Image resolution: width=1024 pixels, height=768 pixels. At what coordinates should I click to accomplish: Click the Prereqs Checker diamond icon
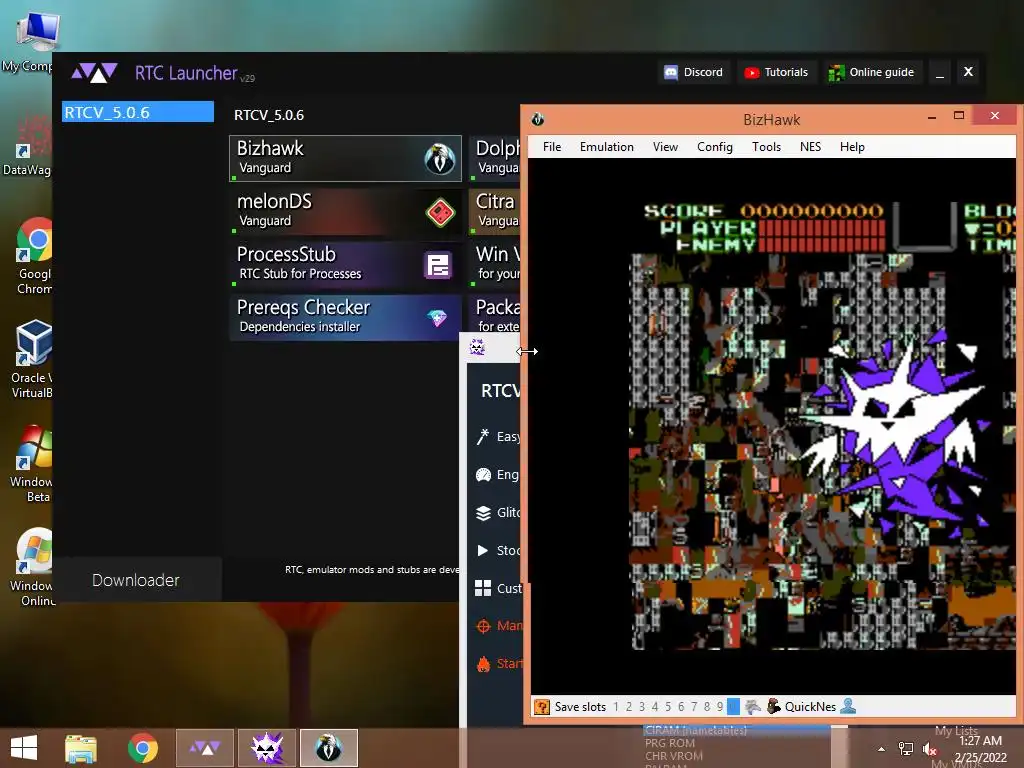437,317
